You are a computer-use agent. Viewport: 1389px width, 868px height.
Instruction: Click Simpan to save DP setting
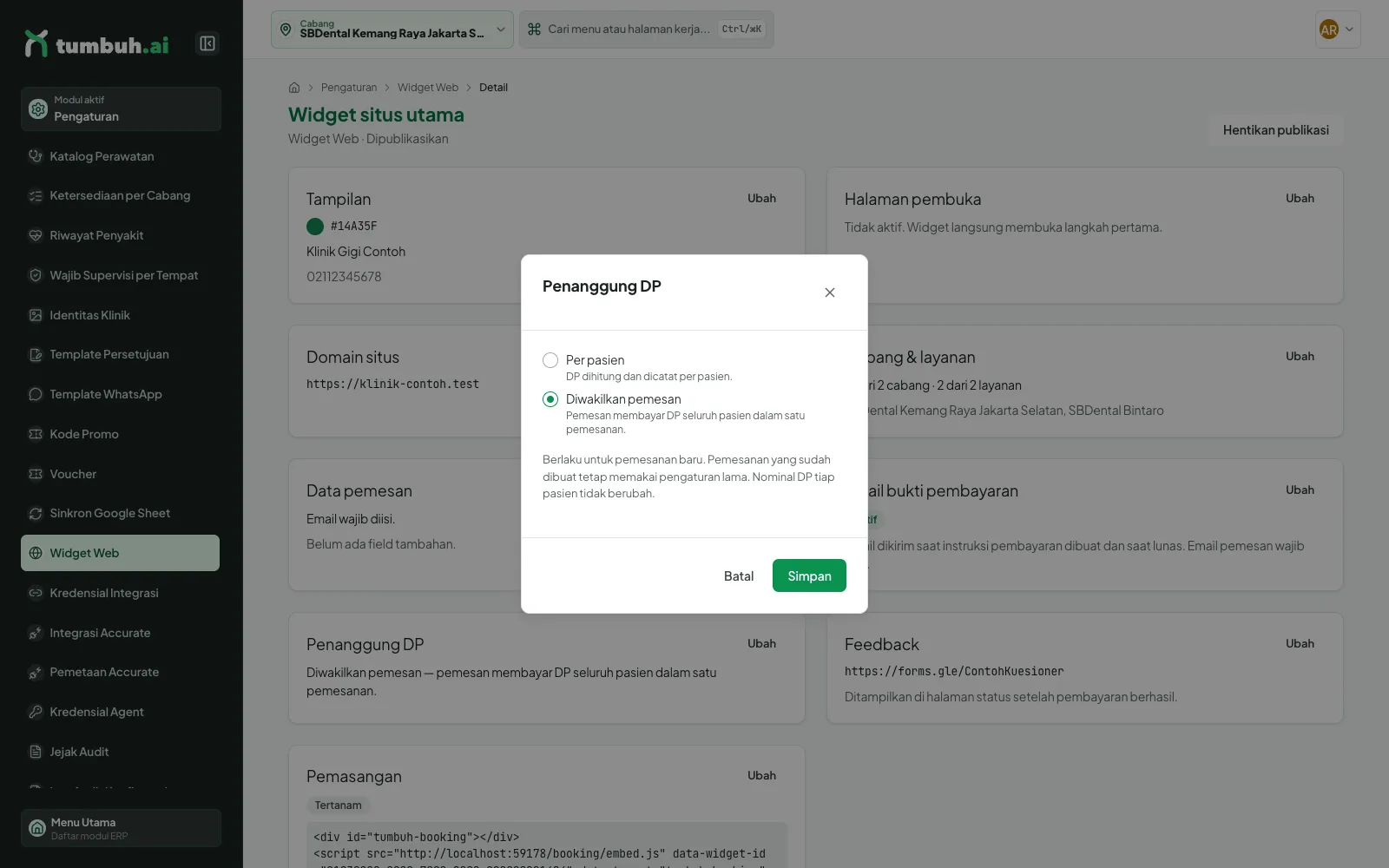809,575
